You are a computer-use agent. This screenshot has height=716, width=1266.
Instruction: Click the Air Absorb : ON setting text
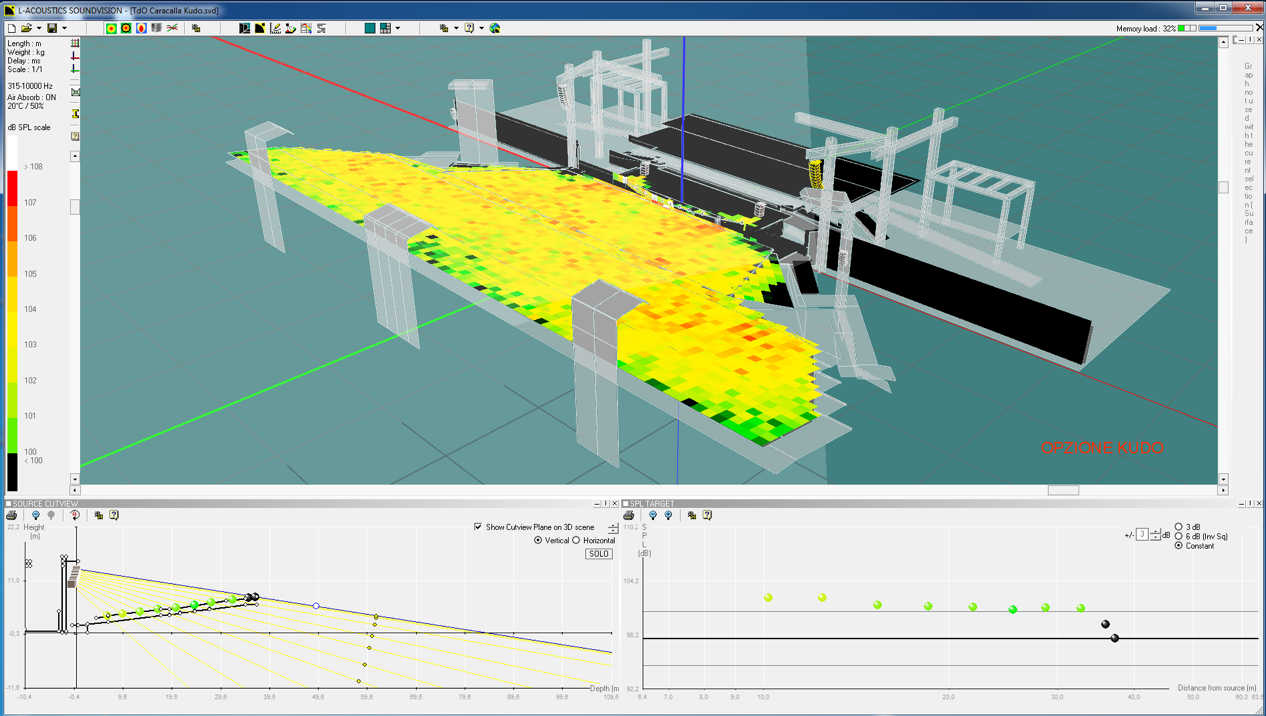(x=31, y=97)
